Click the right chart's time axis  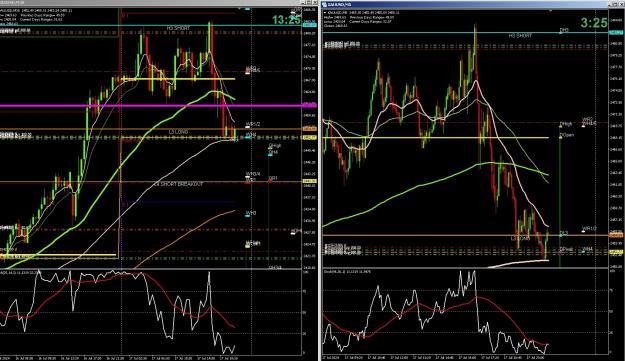click(466, 358)
